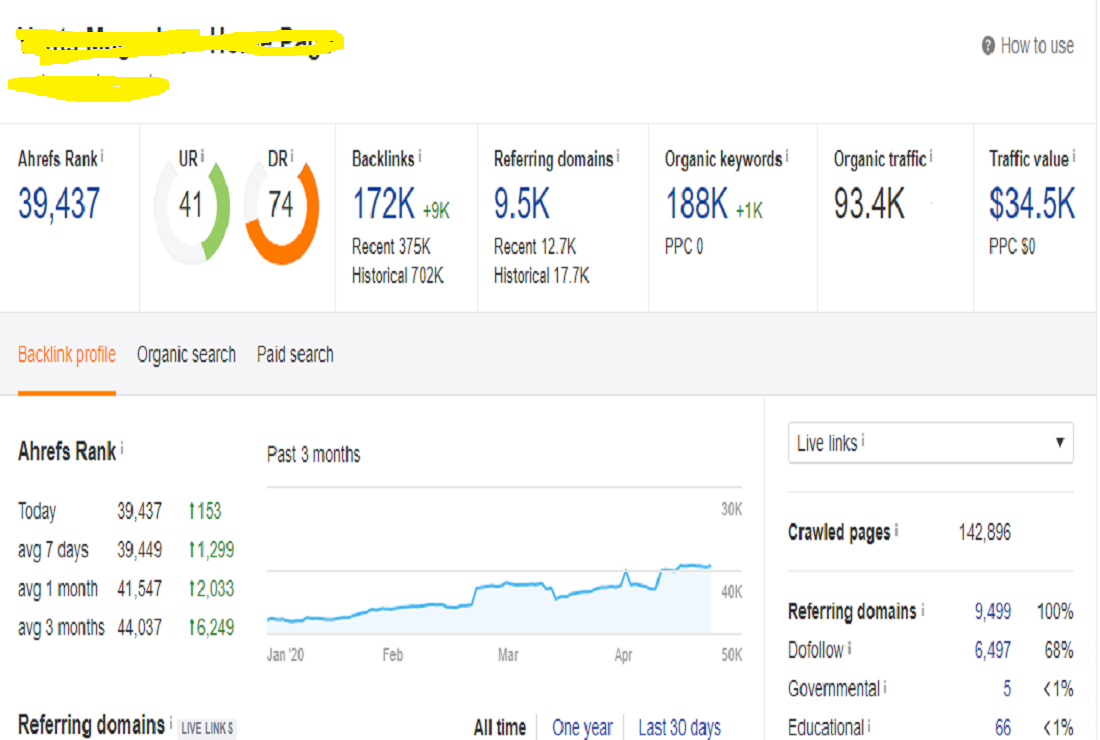Viewport: 1100px width, 740px height.
Task: Click the info icon beside UR
Action: tap(202, 156)
